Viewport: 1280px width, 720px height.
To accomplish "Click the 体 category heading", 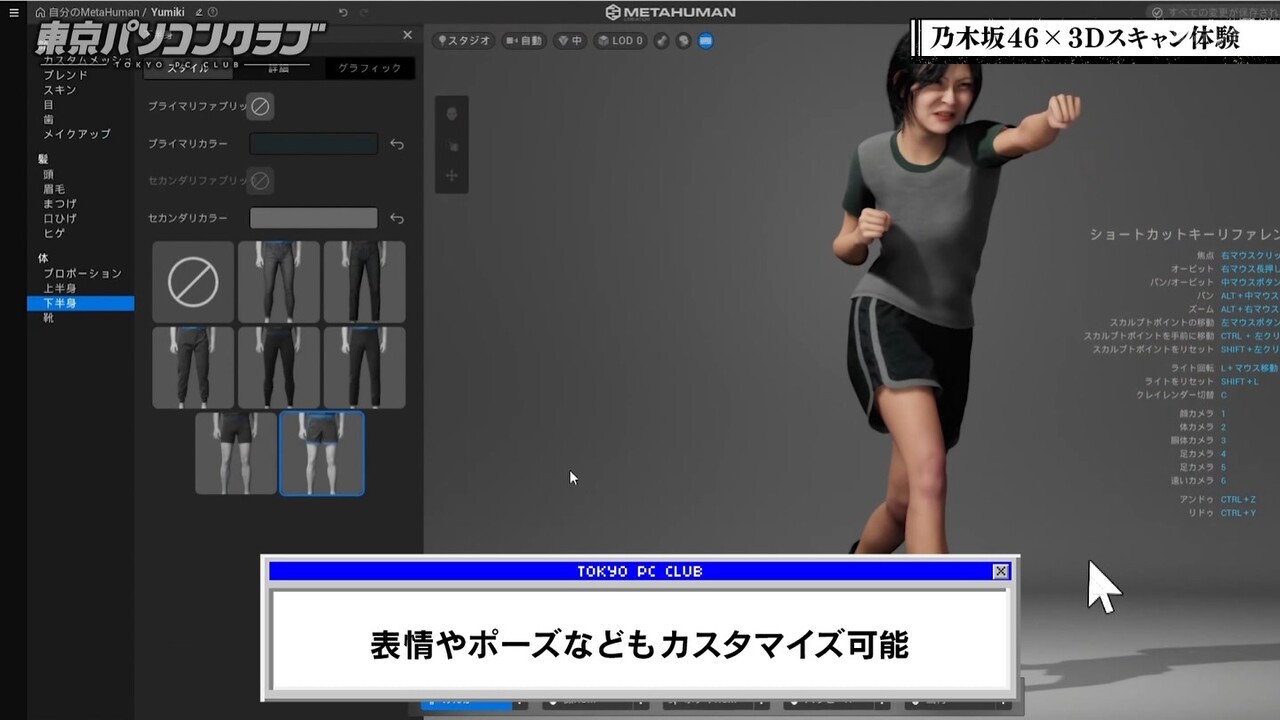I will click(x=43, y=258).
